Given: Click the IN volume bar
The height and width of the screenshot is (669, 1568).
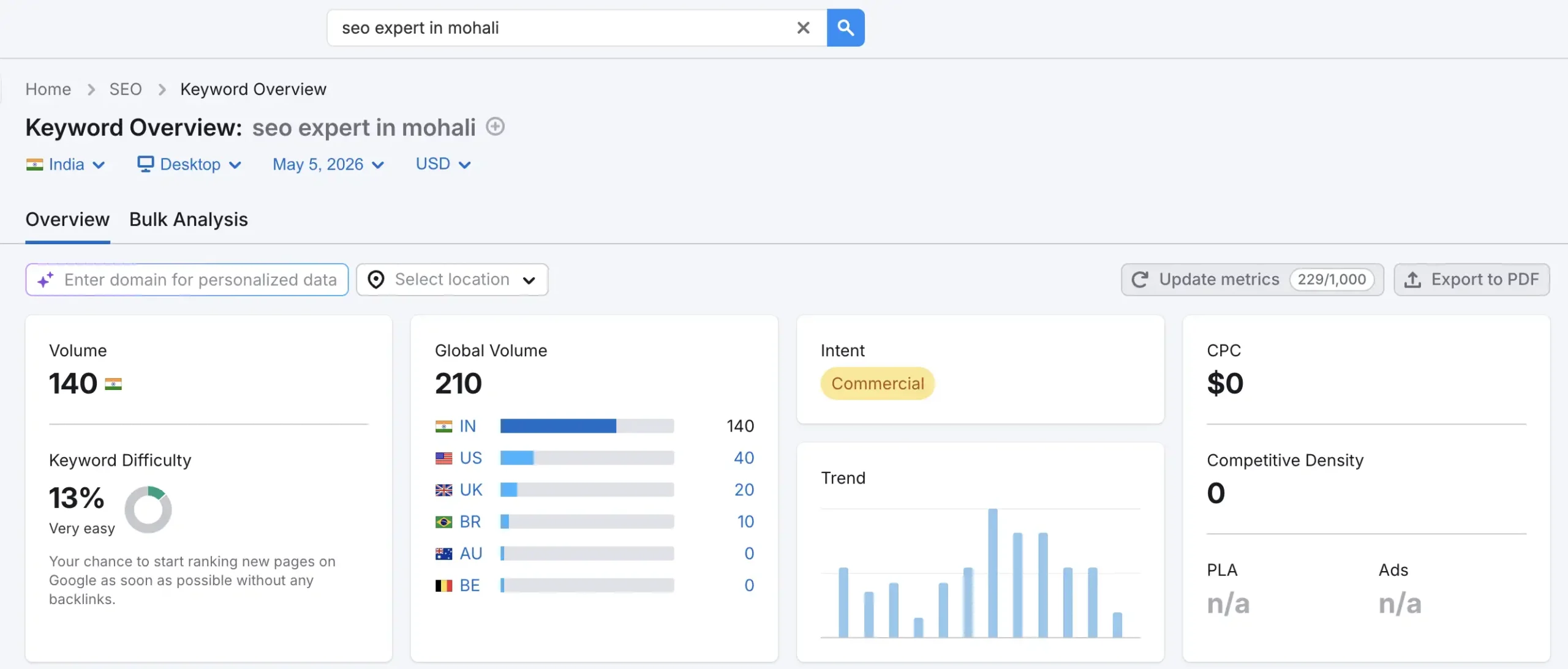Looking at the screenshot, I should click(x=587, y=426).
